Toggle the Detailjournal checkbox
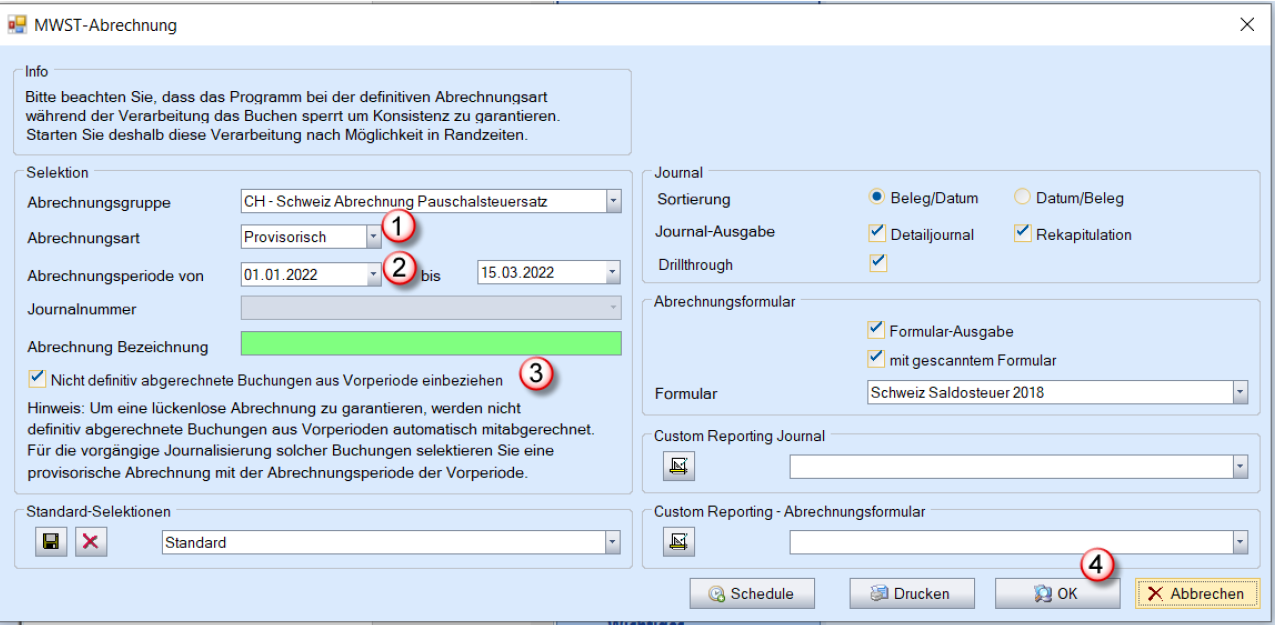Image resolution: width=1275 pixels, height=625 pixels. tap(877, 233)
